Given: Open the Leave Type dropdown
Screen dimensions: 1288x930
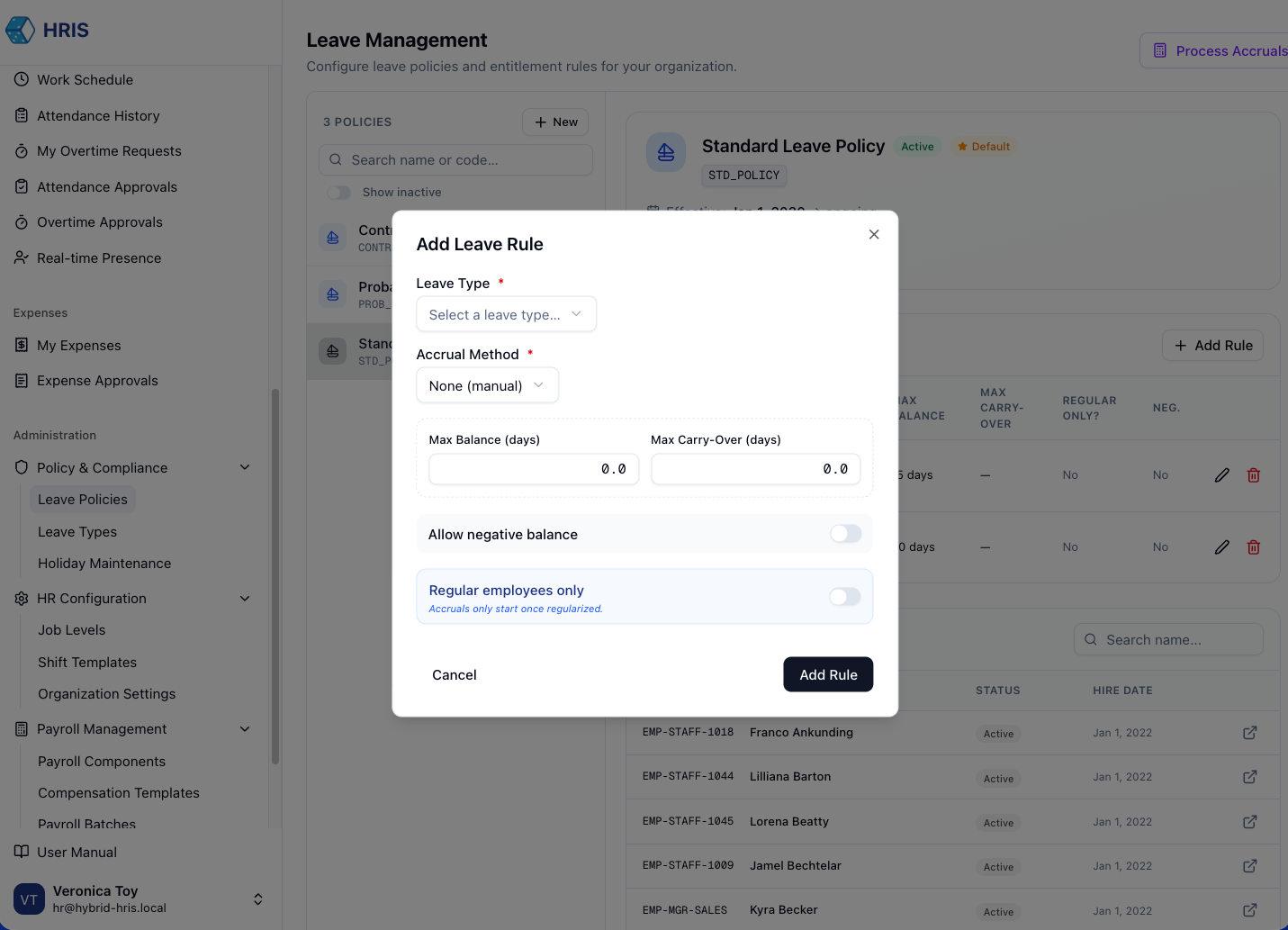Looking at the screenshot, I should coord(506,314).
